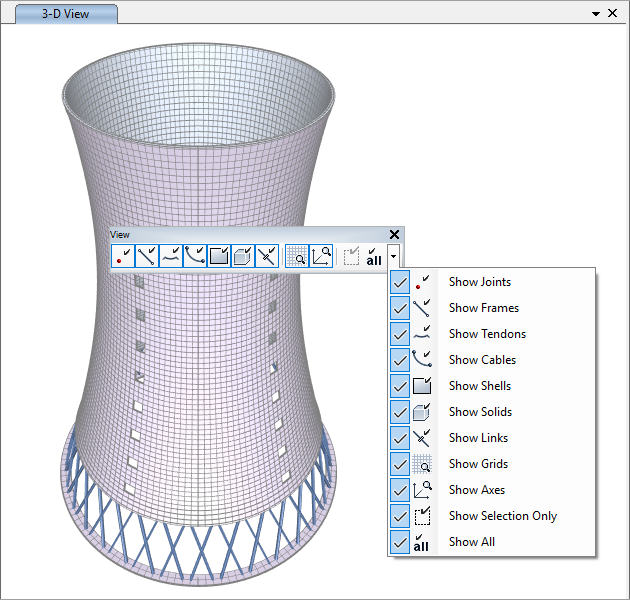Viewport: 630px width, 600px height.
Task: Click grids icon in dropdown menu row
Action: click(422, 464)
